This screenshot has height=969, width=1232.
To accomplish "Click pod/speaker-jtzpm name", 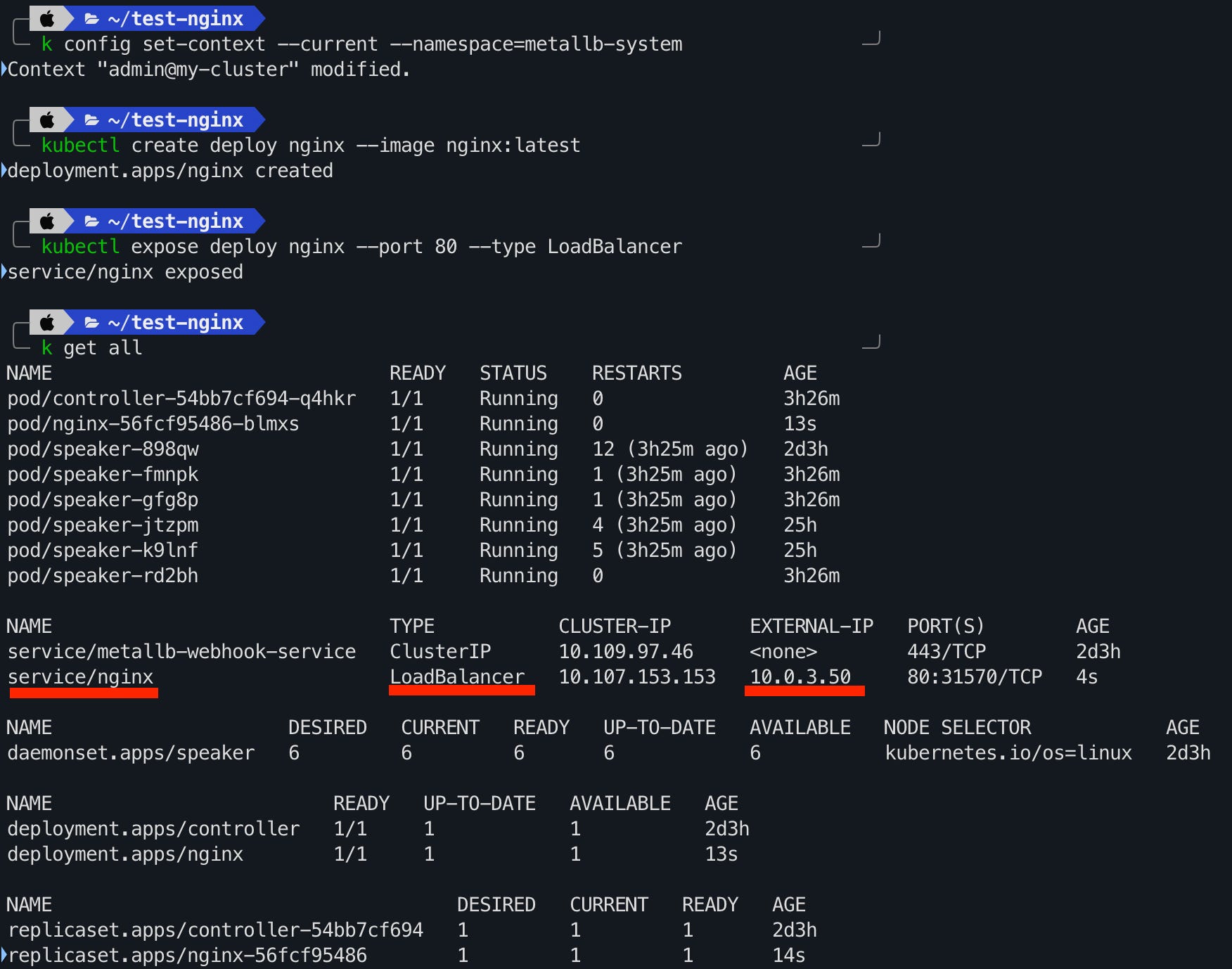I will pyautogui.click(x=103, y=525).
